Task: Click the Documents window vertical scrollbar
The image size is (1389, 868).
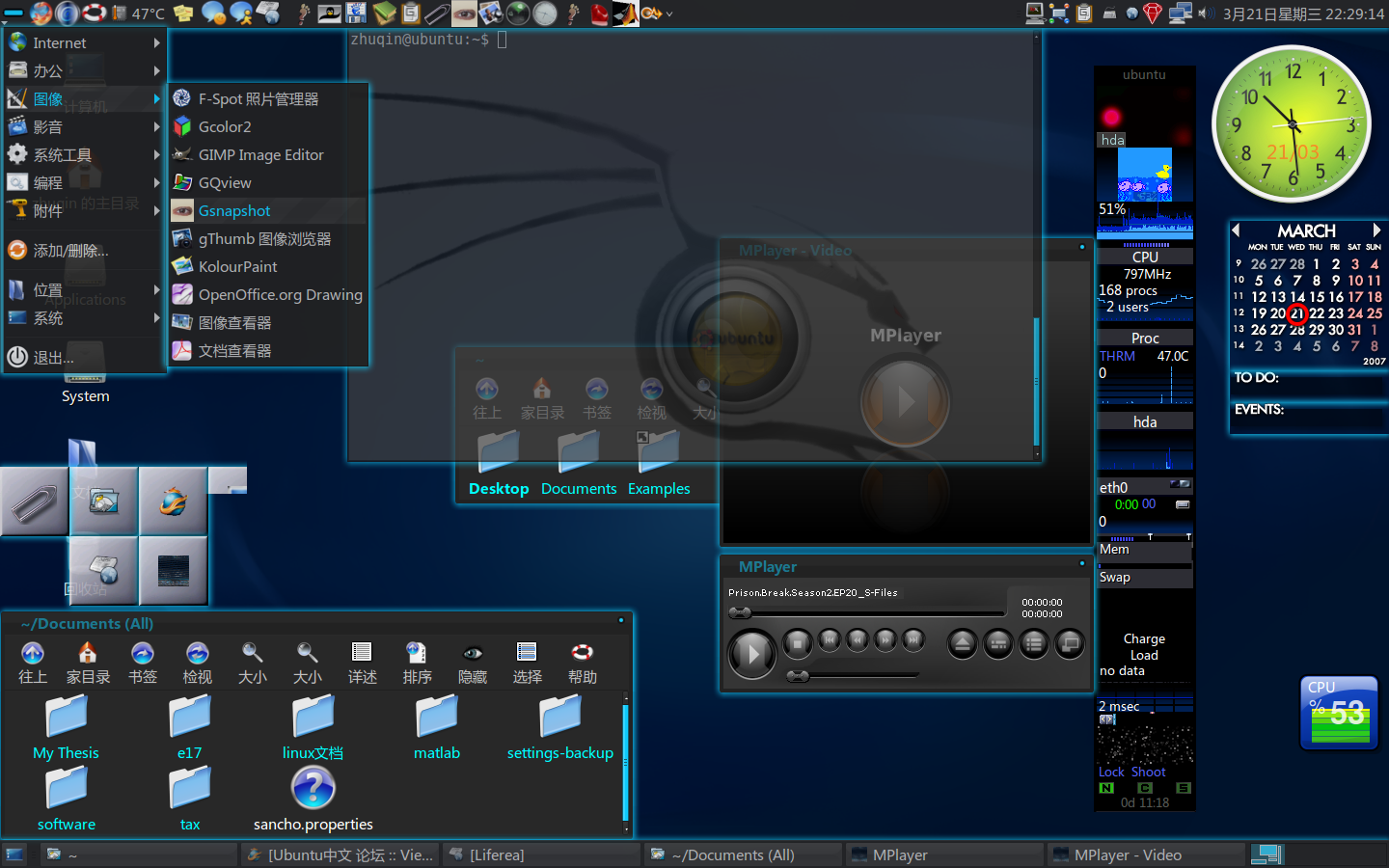Action: click(x=626, y=764)
